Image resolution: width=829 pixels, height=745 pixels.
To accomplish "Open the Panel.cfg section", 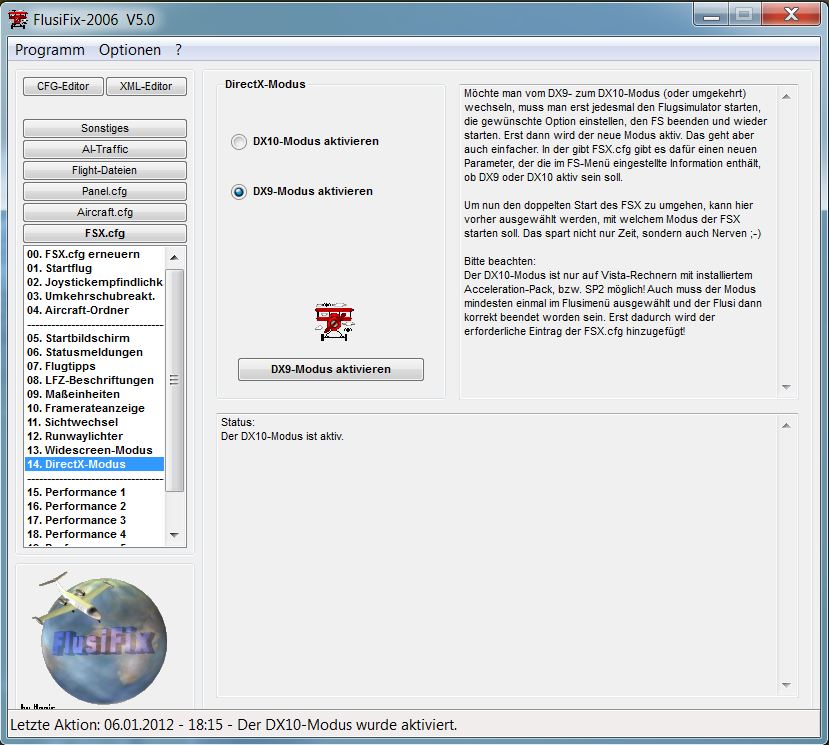I will [105, 191].
